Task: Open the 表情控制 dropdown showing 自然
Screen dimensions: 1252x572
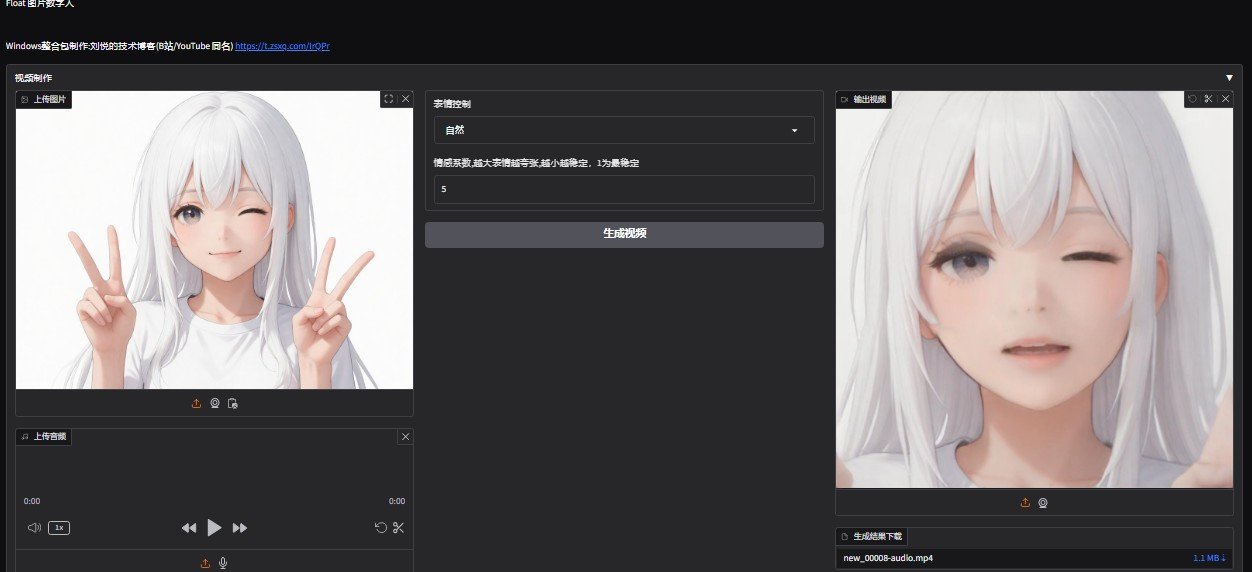Action: (624, 130)
